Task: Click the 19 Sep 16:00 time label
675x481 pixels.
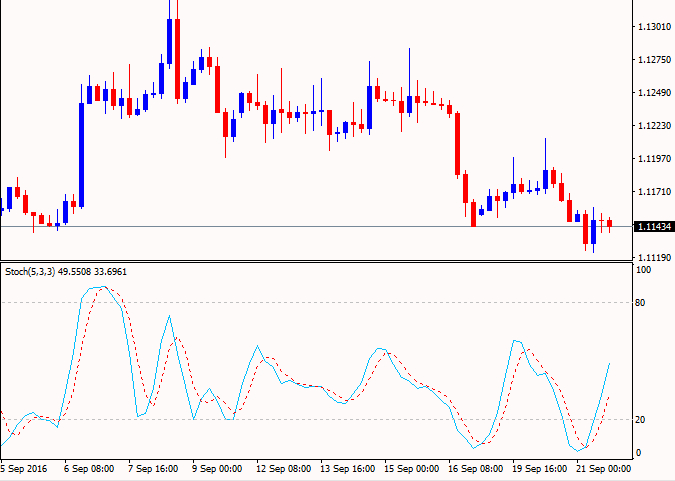Action: (540, 469)
